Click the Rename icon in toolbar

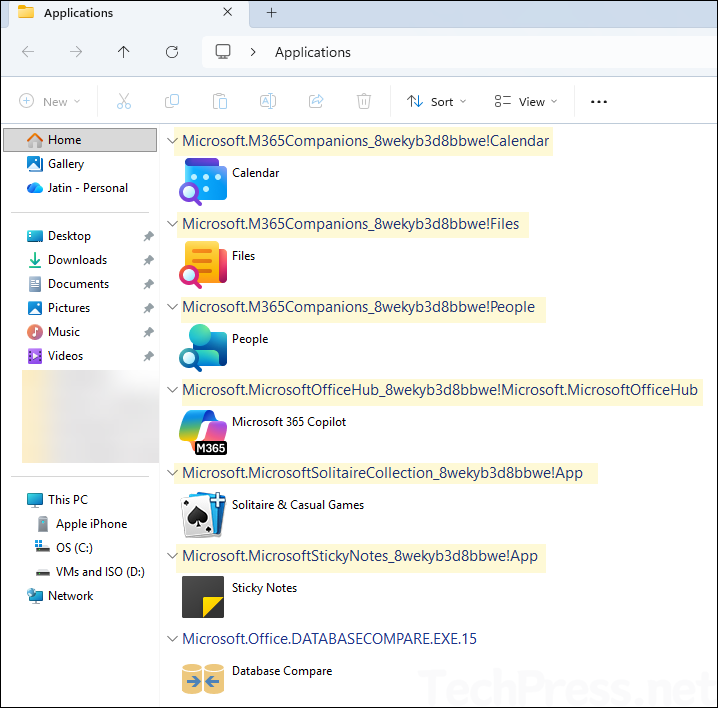tap(268, 101)
